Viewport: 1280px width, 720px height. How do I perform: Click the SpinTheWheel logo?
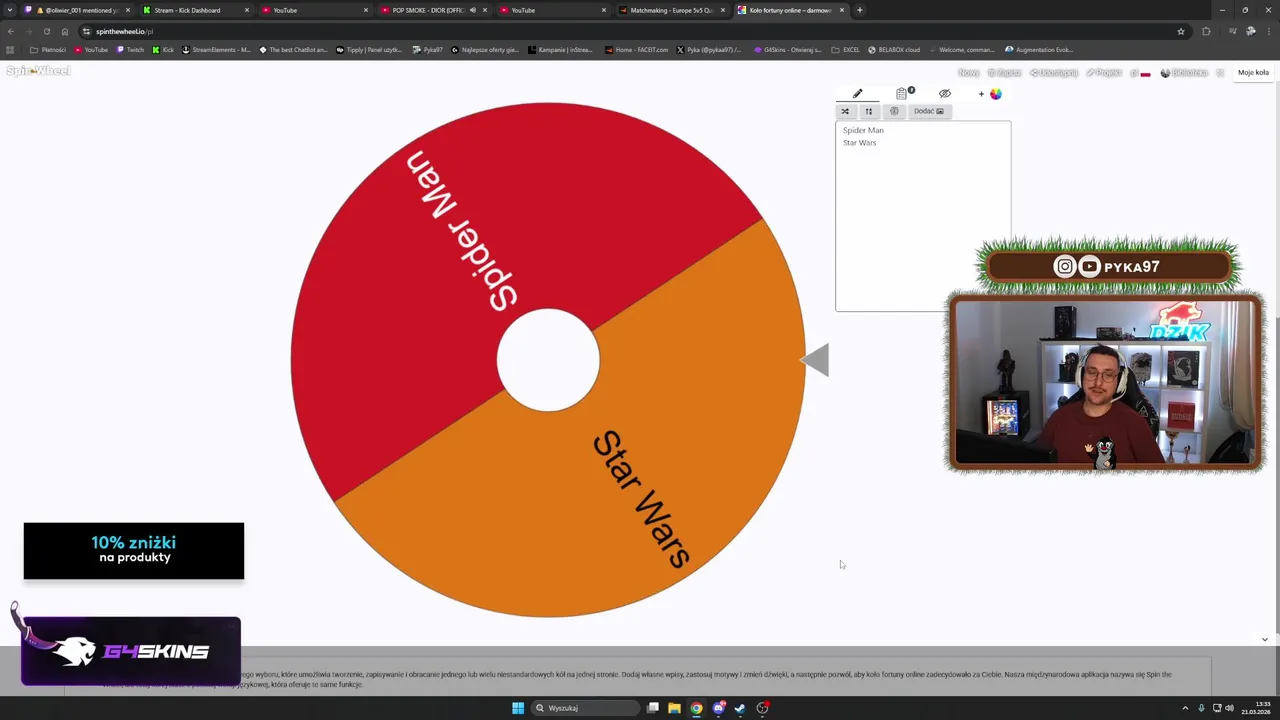coord(38,71)
